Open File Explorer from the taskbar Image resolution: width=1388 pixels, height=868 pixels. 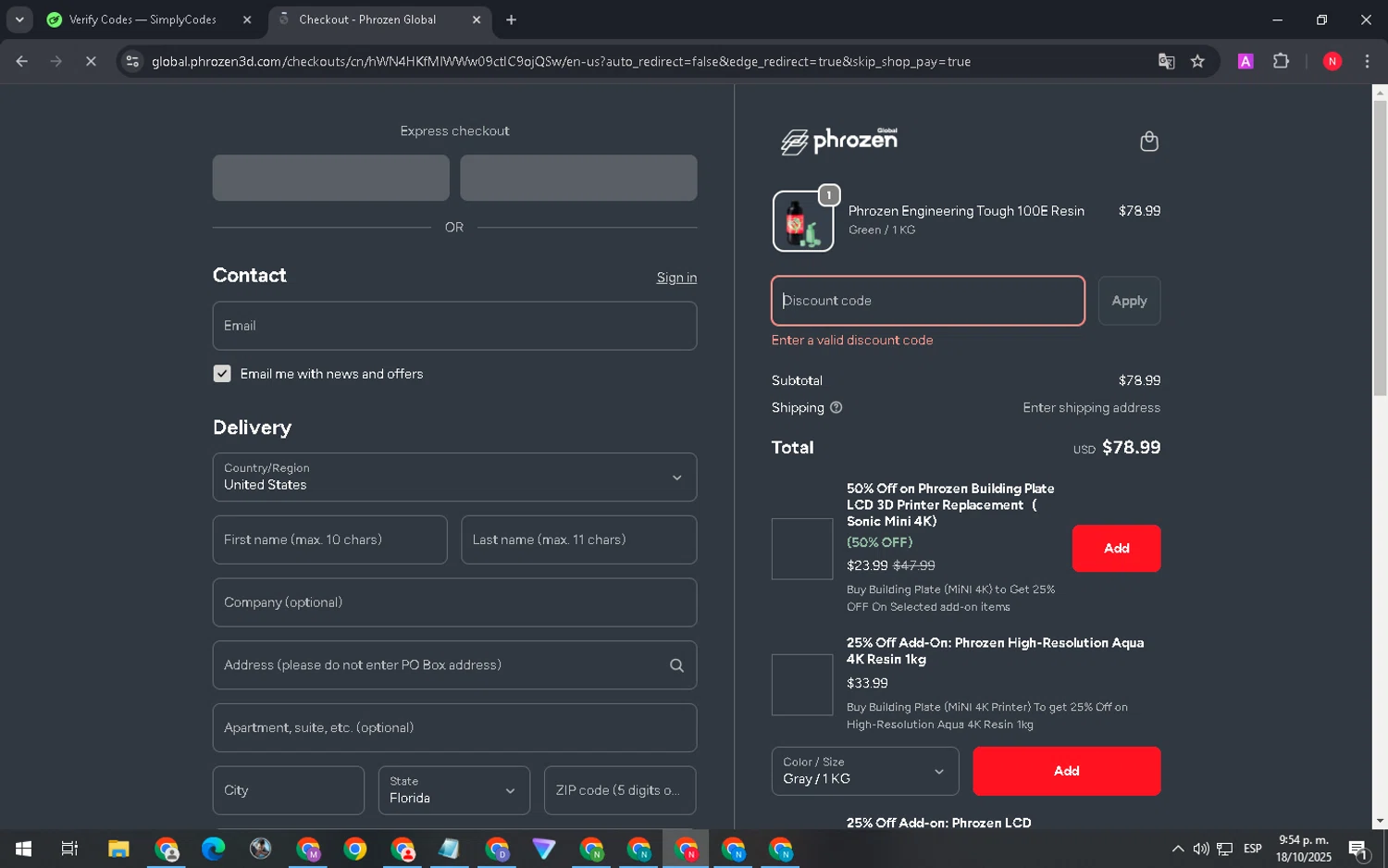118,849
